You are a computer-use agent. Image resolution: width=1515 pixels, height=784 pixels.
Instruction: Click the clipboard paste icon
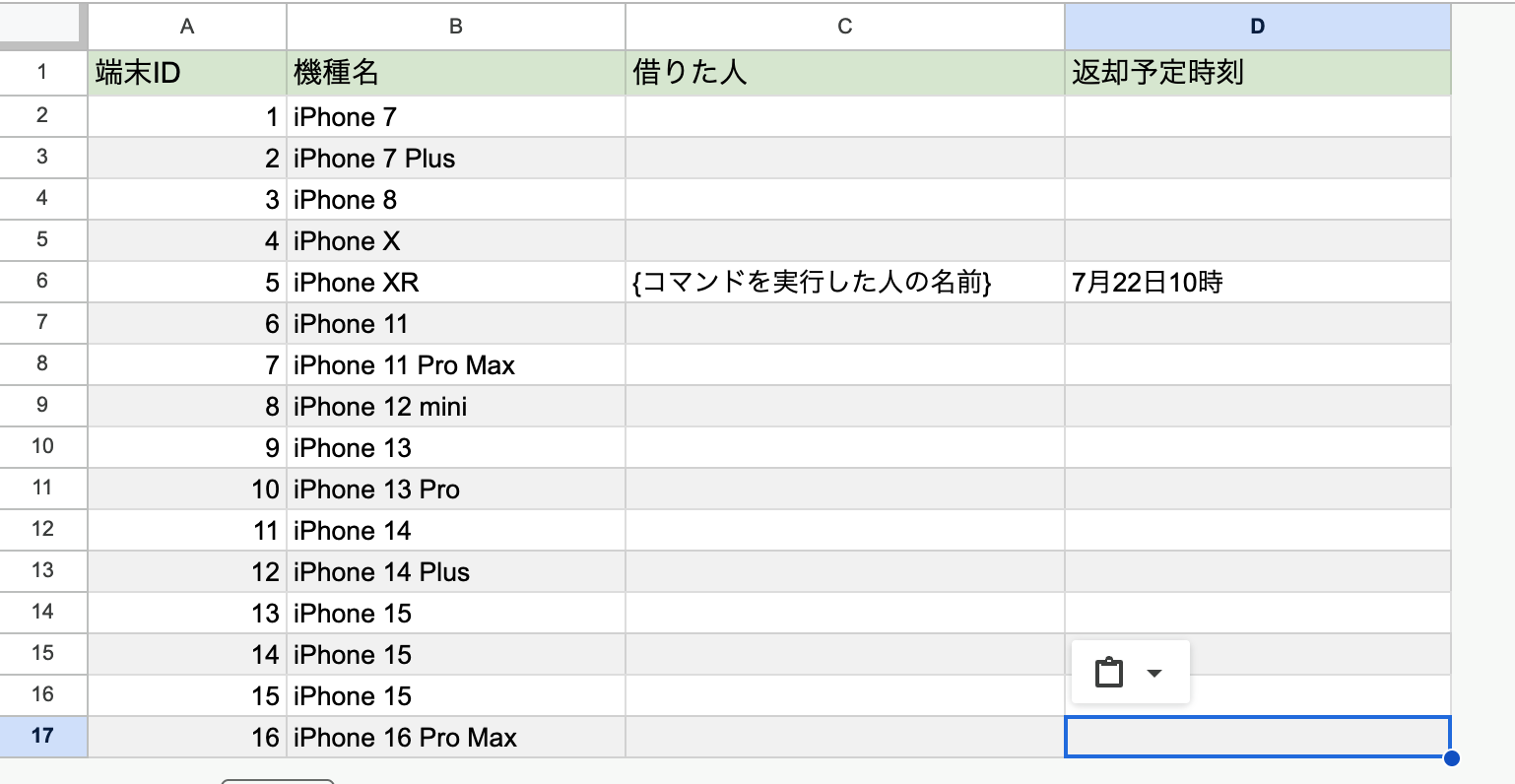tap(1111, 672)
